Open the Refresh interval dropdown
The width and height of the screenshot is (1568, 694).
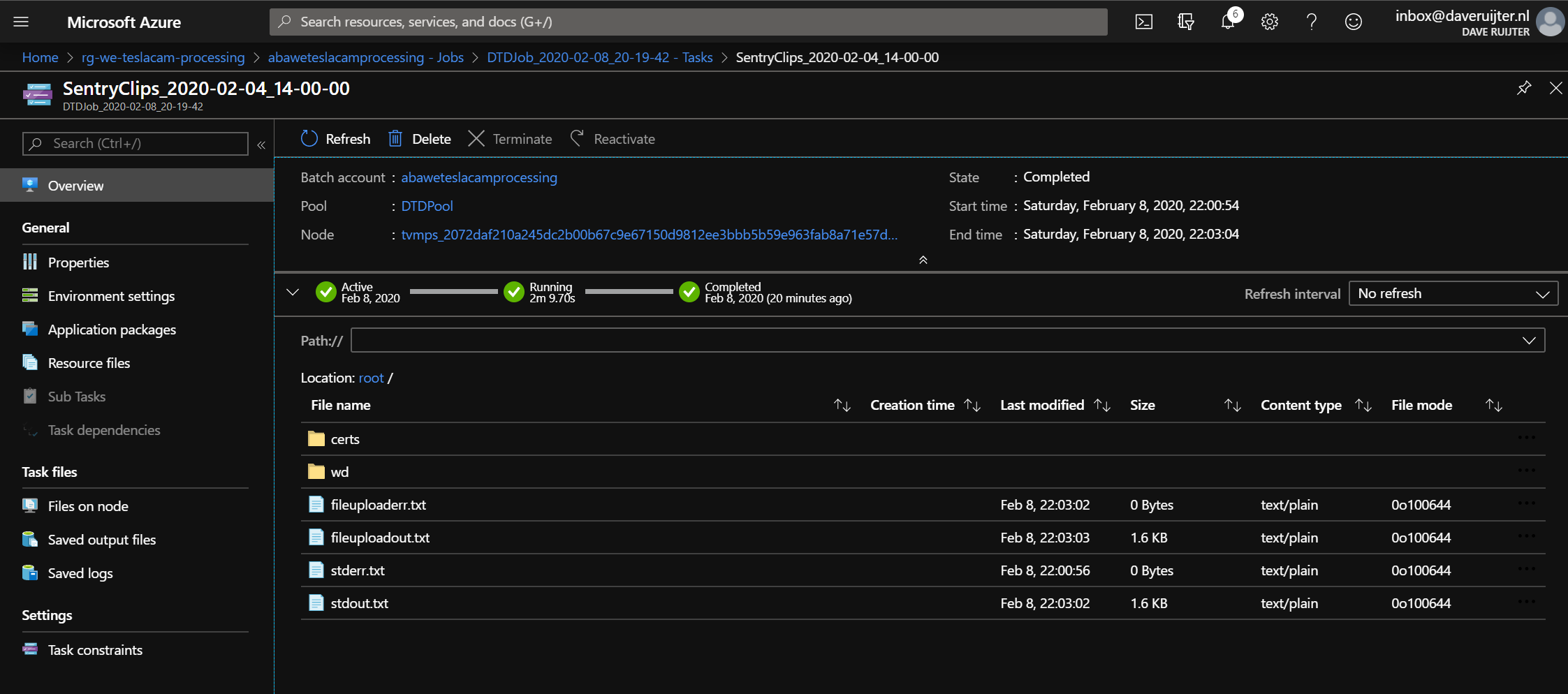pos(1453,294)
